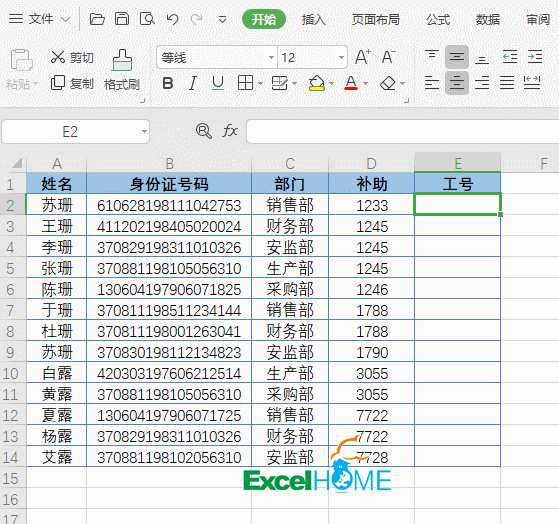Open the font size dropdown 12

pyautogui.click(x=341, y=57)
